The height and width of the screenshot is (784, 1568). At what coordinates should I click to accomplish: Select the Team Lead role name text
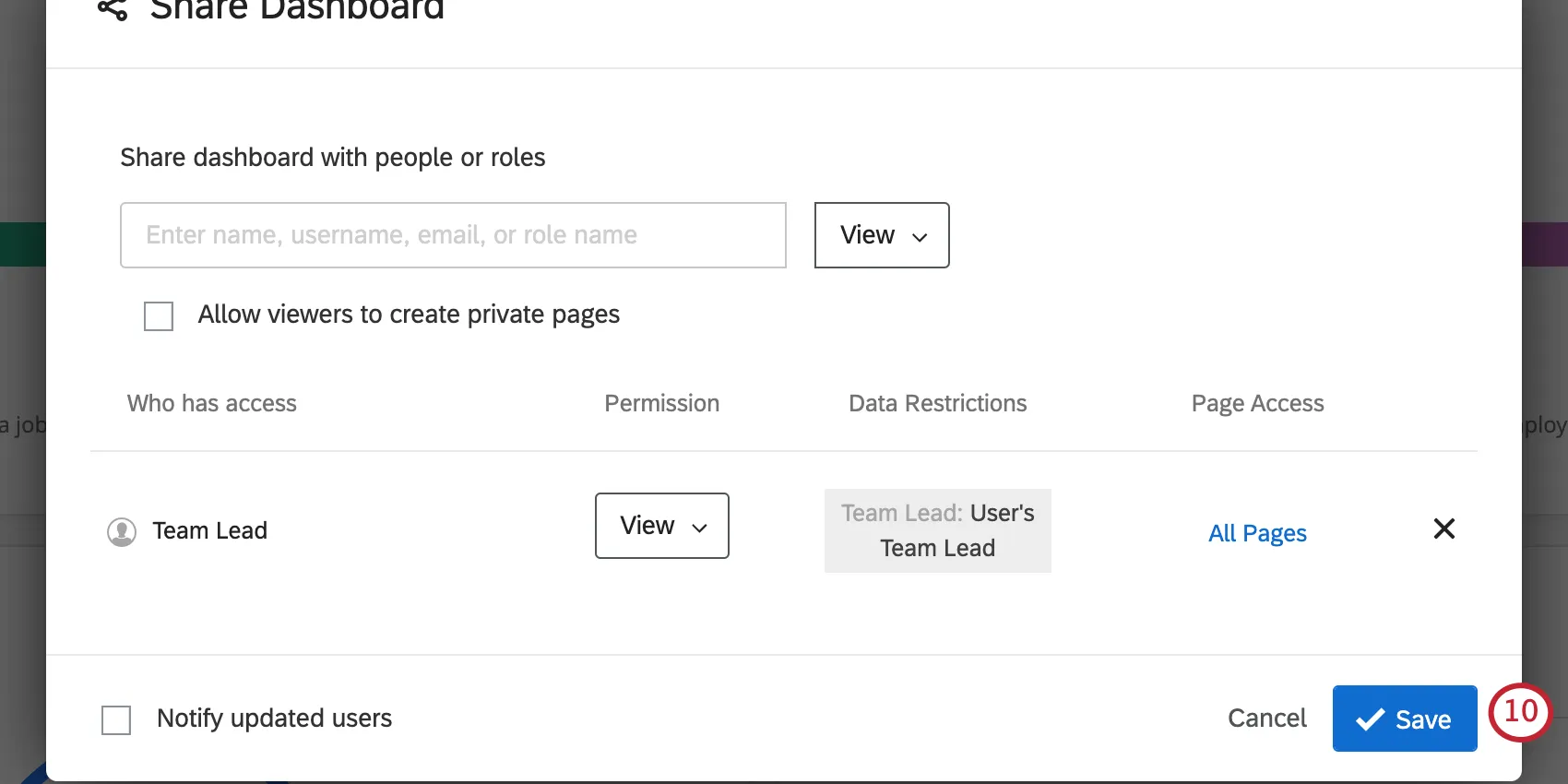pos(210,531)
